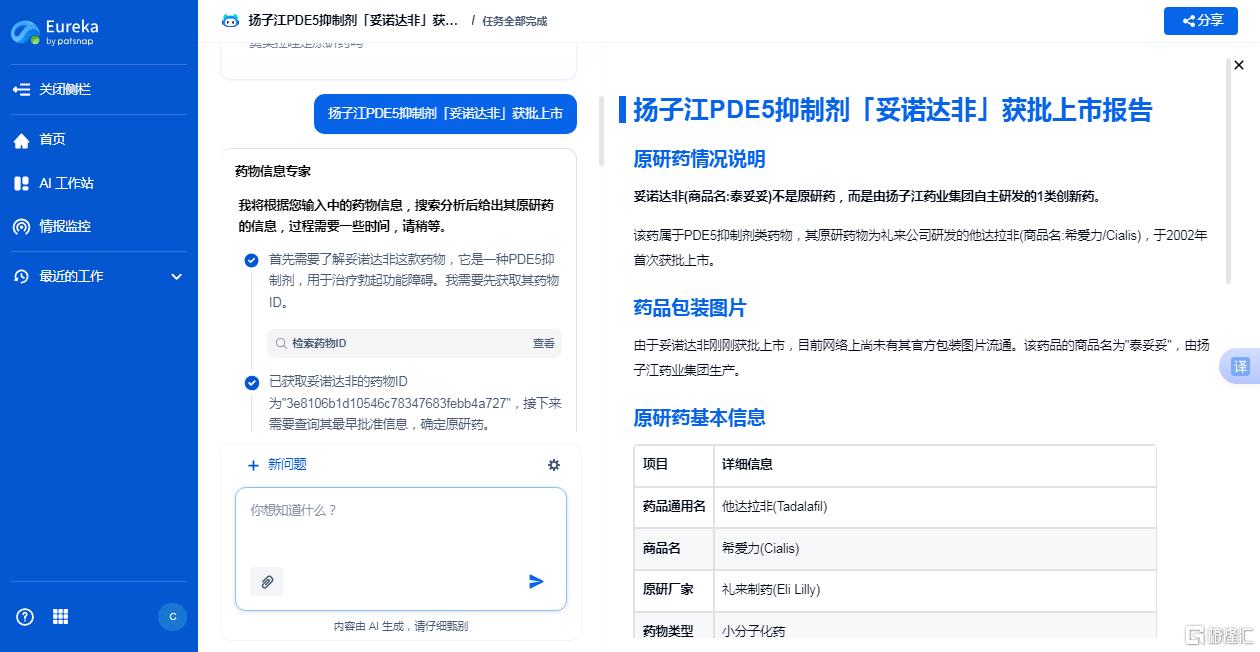This screenshot has height=652, width=1260.
Task: Start a 新问题 new question
Action: 277,464
